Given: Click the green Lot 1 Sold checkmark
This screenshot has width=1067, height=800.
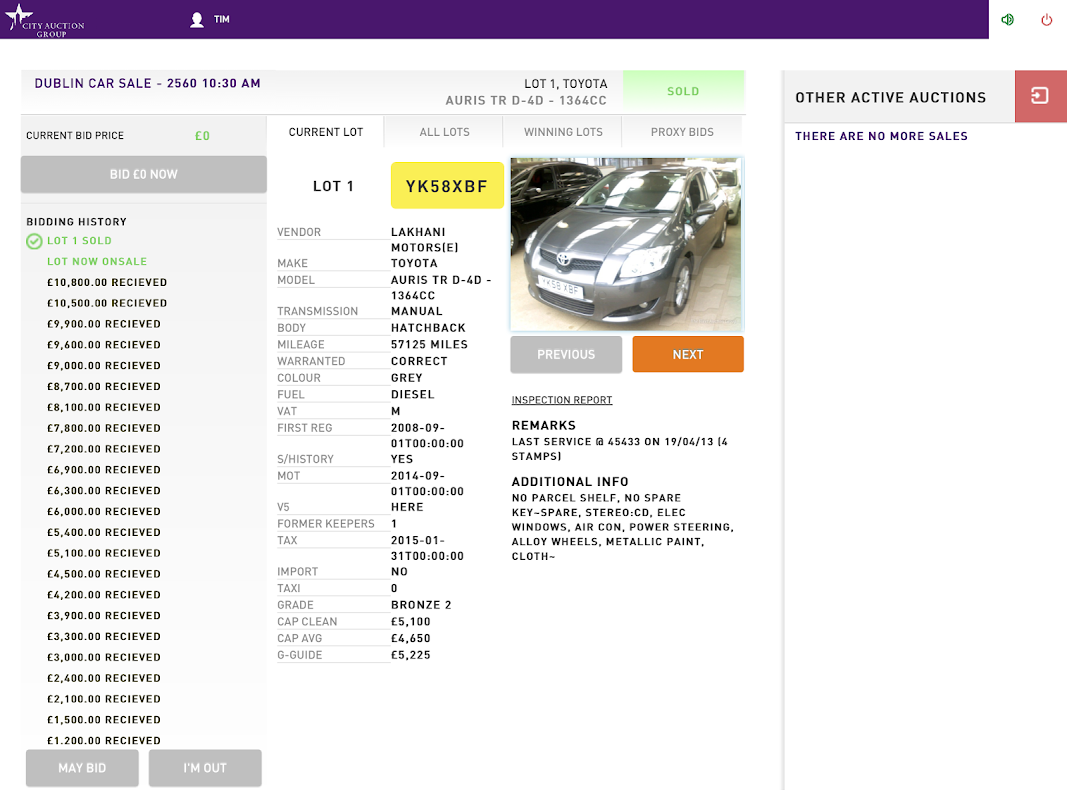Looking at the screenshot, I should coord(34,241).
